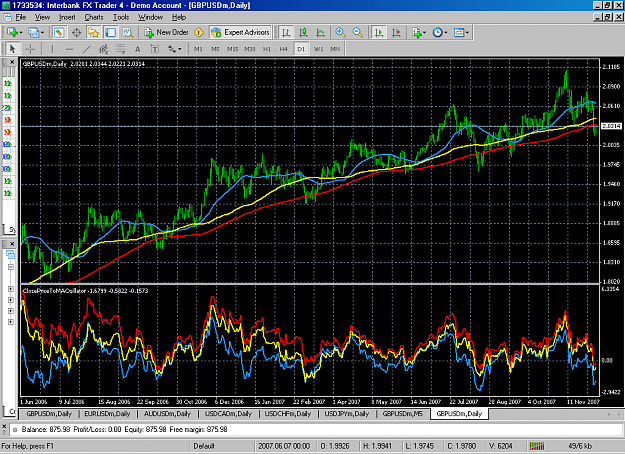Toggle chart shift from right edge
The image size is (625, 454).
tap(396, 33)
